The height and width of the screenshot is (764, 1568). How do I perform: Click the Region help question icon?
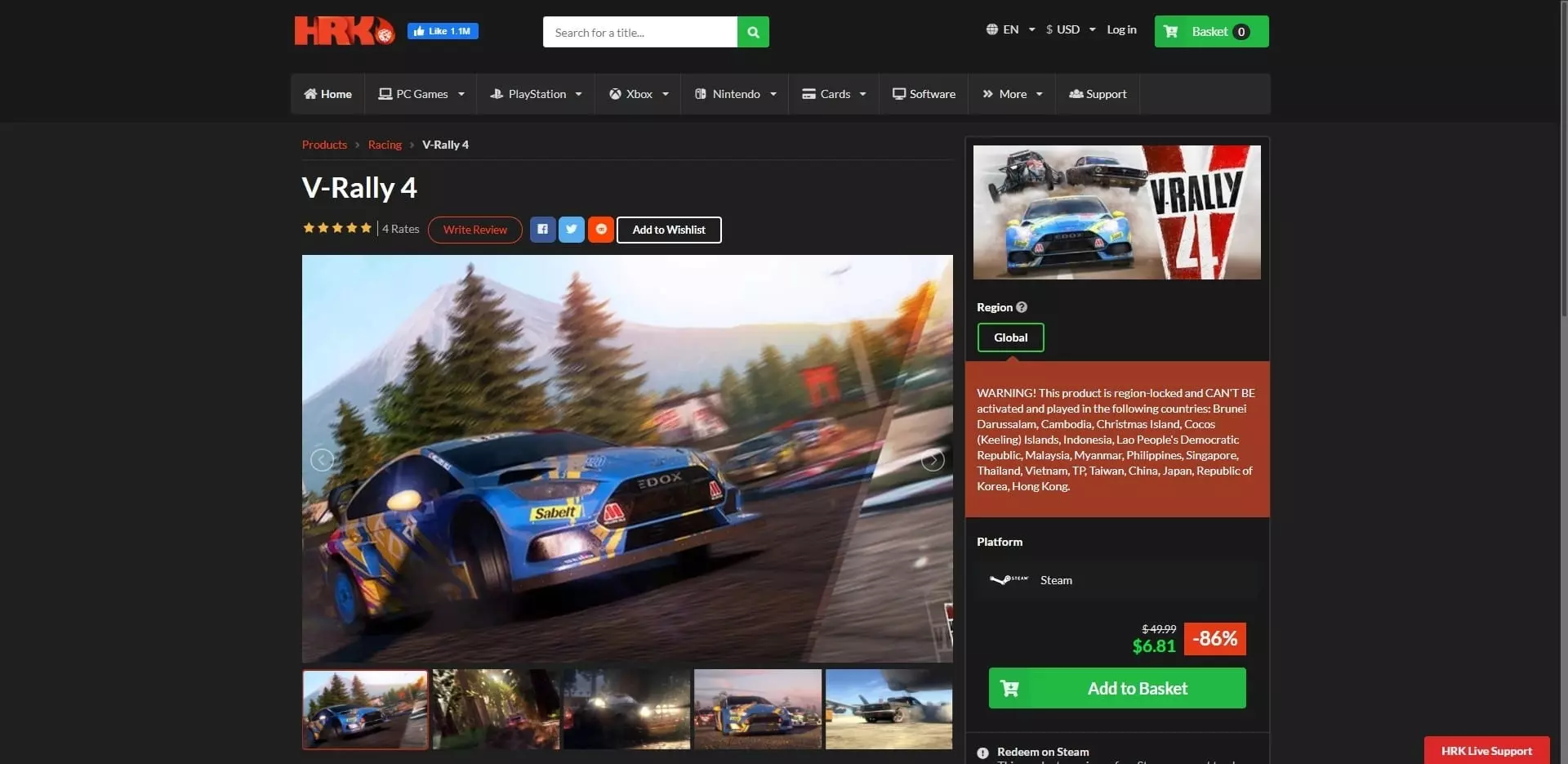(1022, 307)
